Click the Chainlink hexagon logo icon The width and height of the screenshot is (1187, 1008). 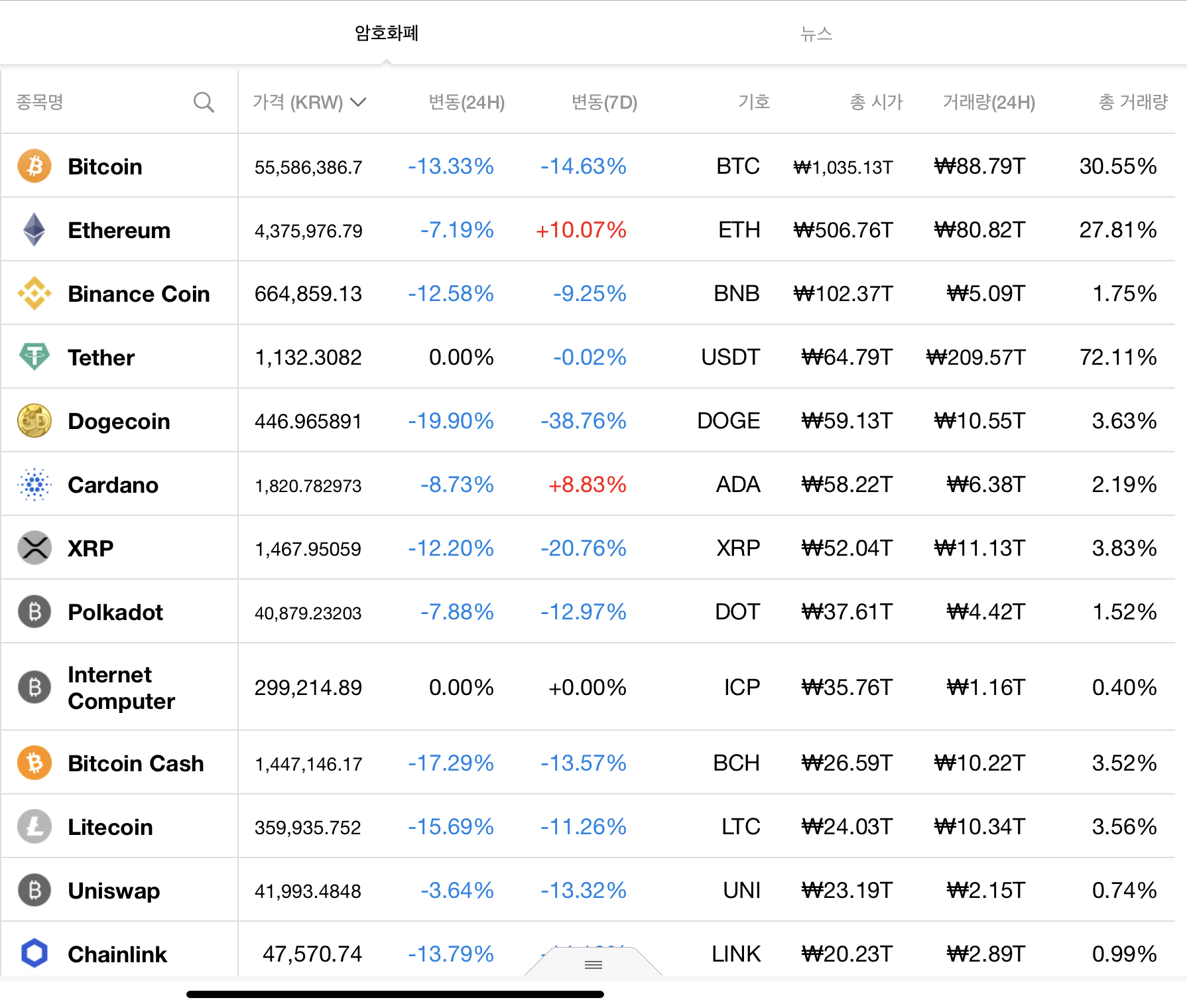[34, 953]
